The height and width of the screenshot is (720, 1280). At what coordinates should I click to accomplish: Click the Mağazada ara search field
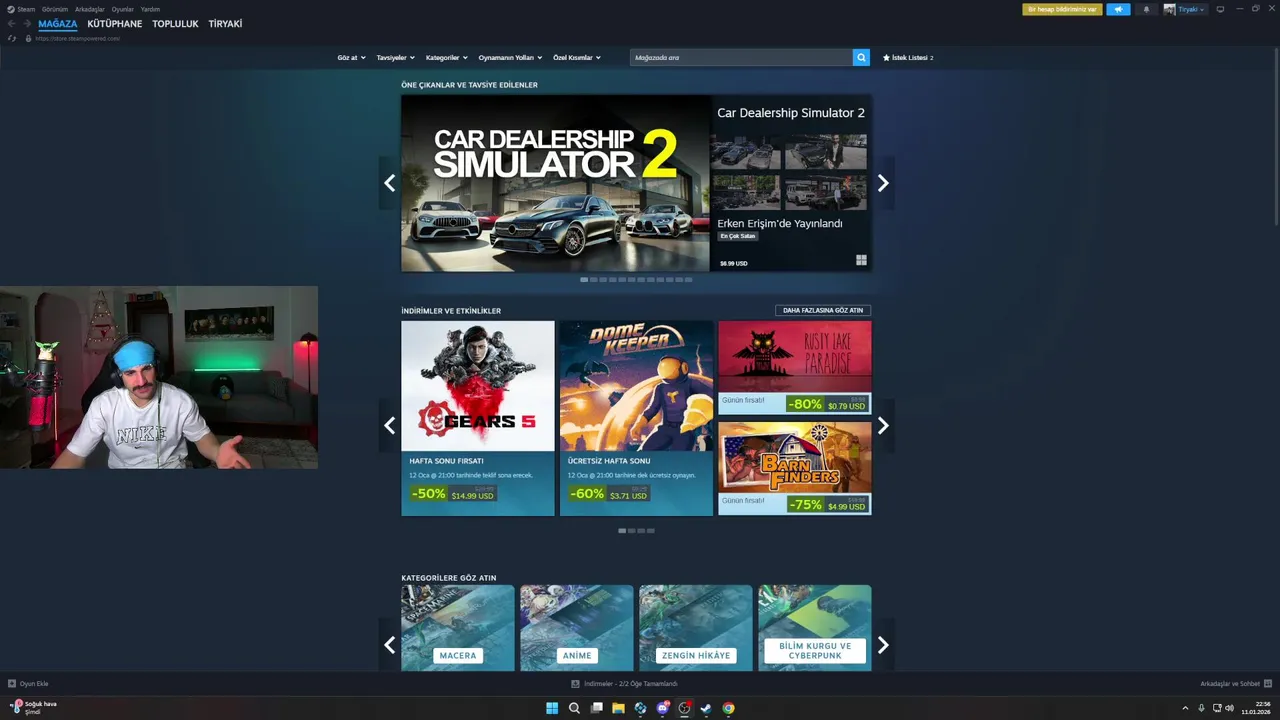(x=741, y=58)
